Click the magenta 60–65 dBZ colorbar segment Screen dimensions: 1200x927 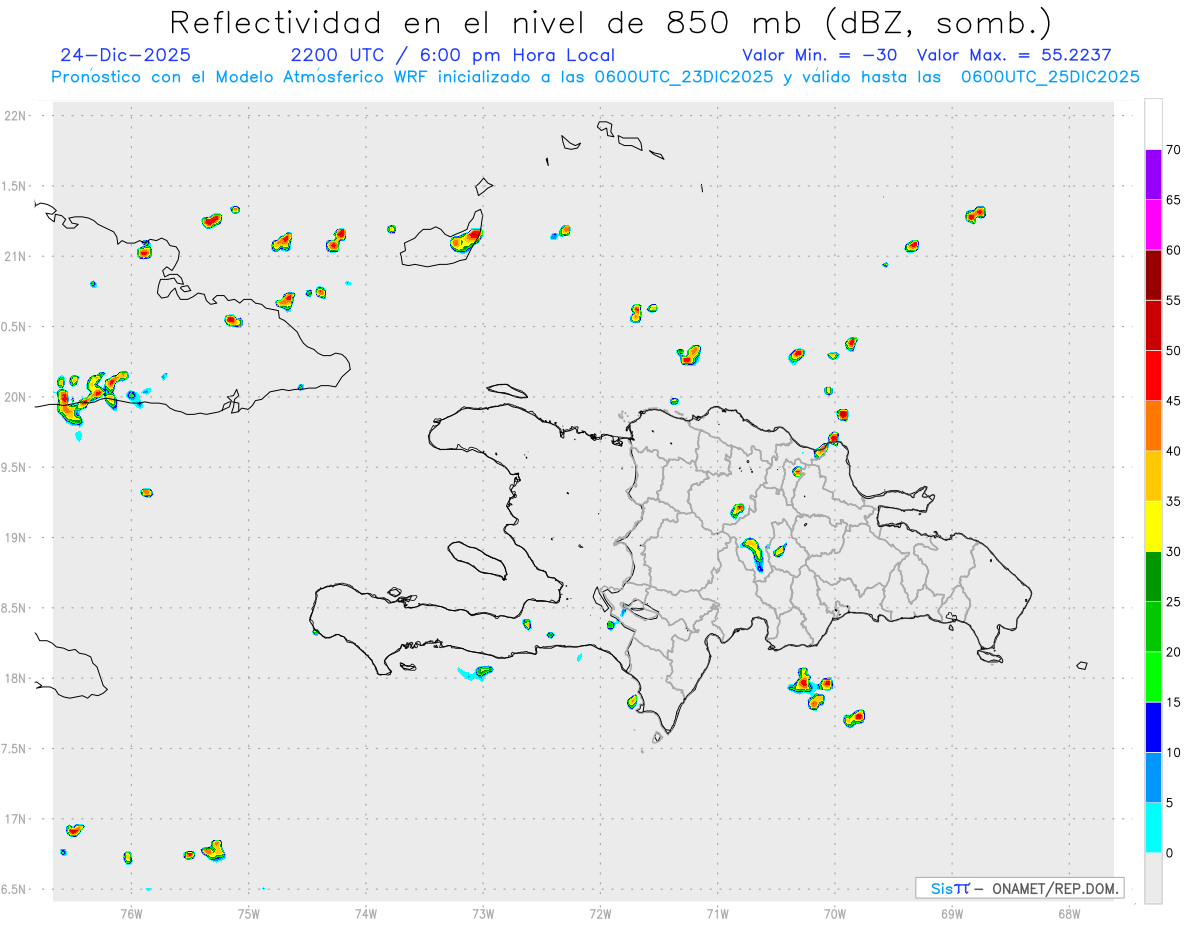click(1153, 225)
